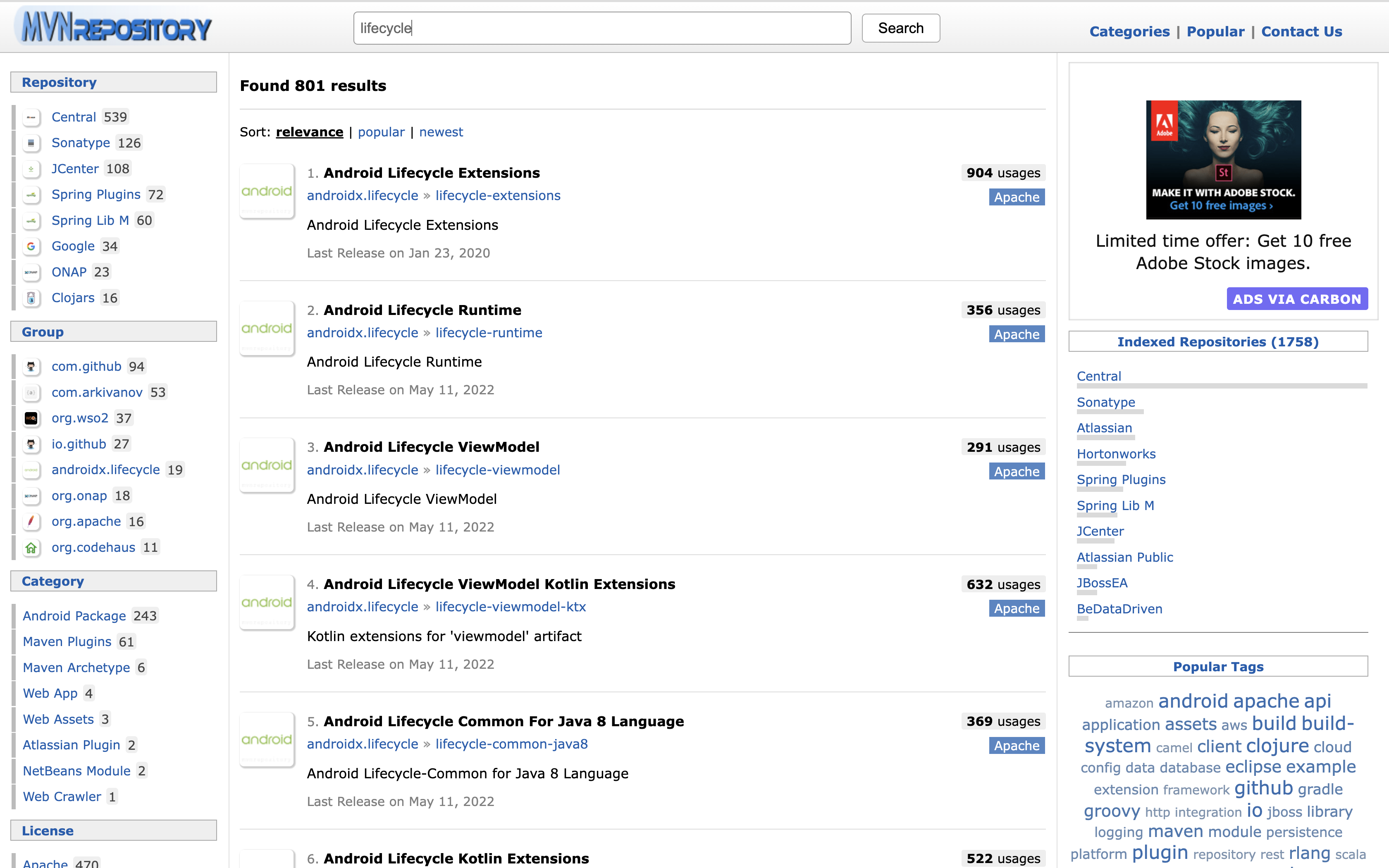Image resolution: width=1389 pixels, height=868 pixels.
Task: Select the Central repository filter icon
Action: [32, 117]
